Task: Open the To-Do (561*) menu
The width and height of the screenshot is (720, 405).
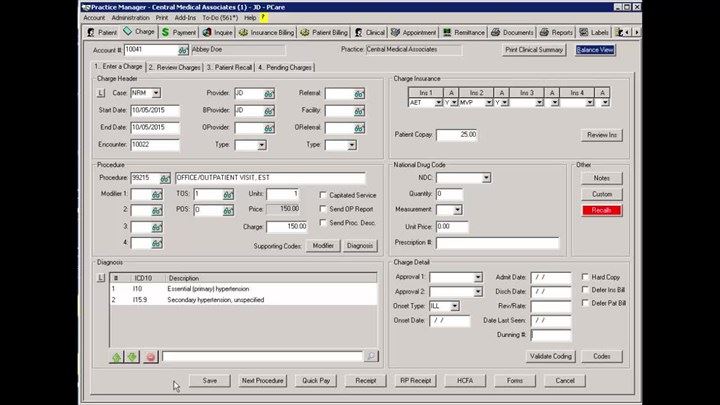Action: coord(220,18)
